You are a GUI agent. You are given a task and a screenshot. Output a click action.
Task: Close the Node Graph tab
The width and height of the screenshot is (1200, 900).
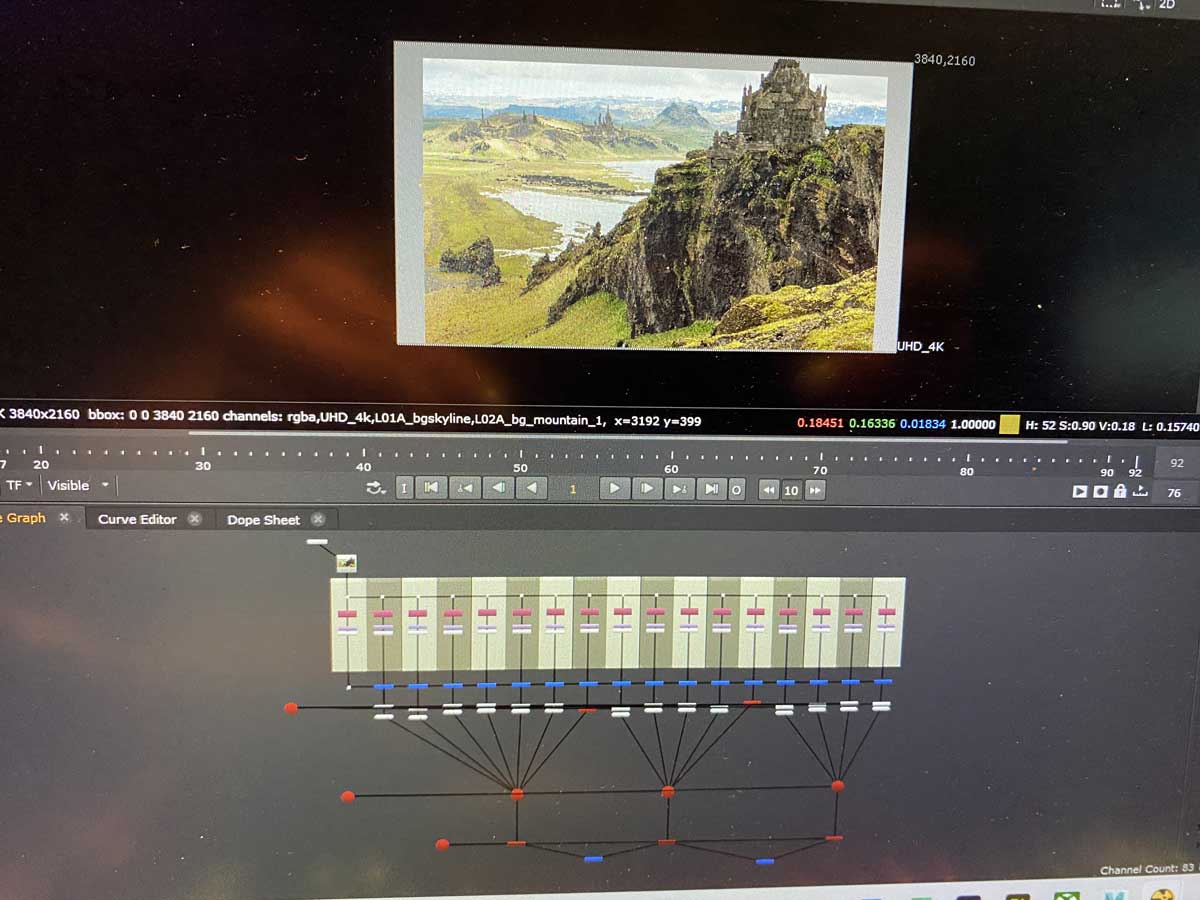click(x=64, y=517)
